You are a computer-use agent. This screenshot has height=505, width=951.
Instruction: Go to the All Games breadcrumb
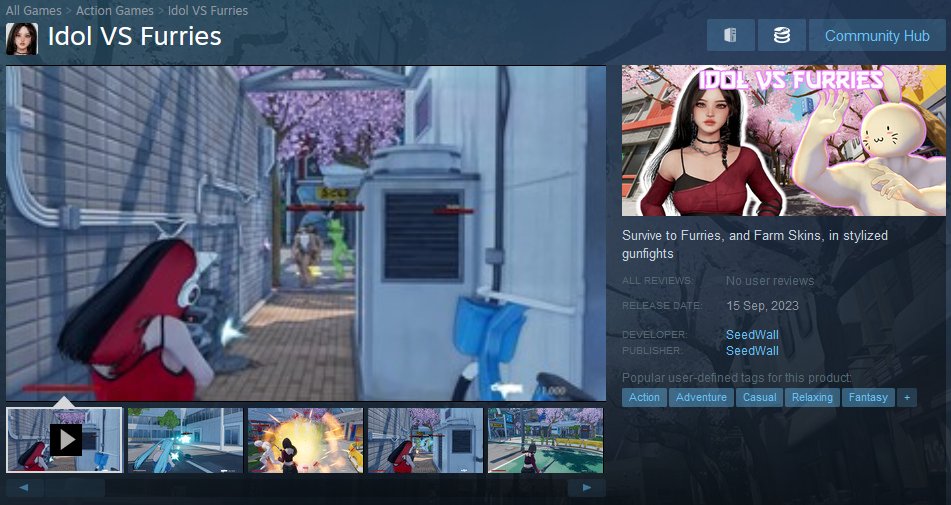click(33, 11)
